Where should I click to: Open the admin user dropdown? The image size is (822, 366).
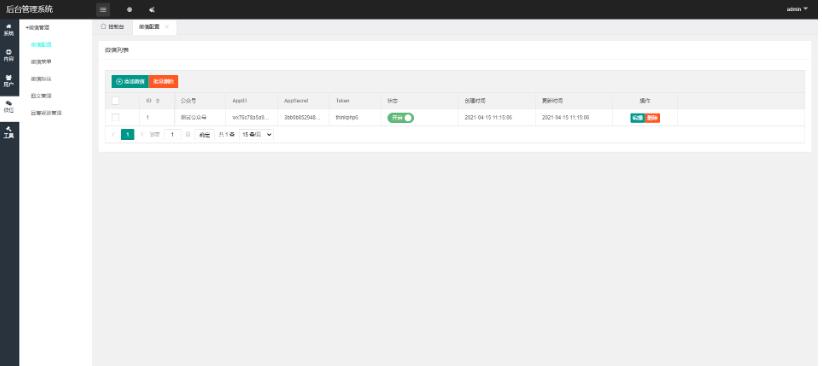(797, 9)
